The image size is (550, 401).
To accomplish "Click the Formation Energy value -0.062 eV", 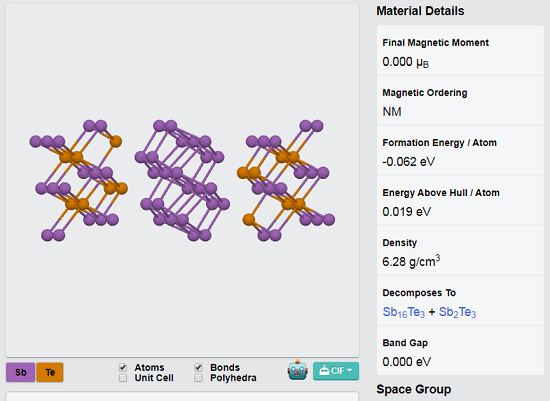I will pyautogui.click(x=409, y=162).
